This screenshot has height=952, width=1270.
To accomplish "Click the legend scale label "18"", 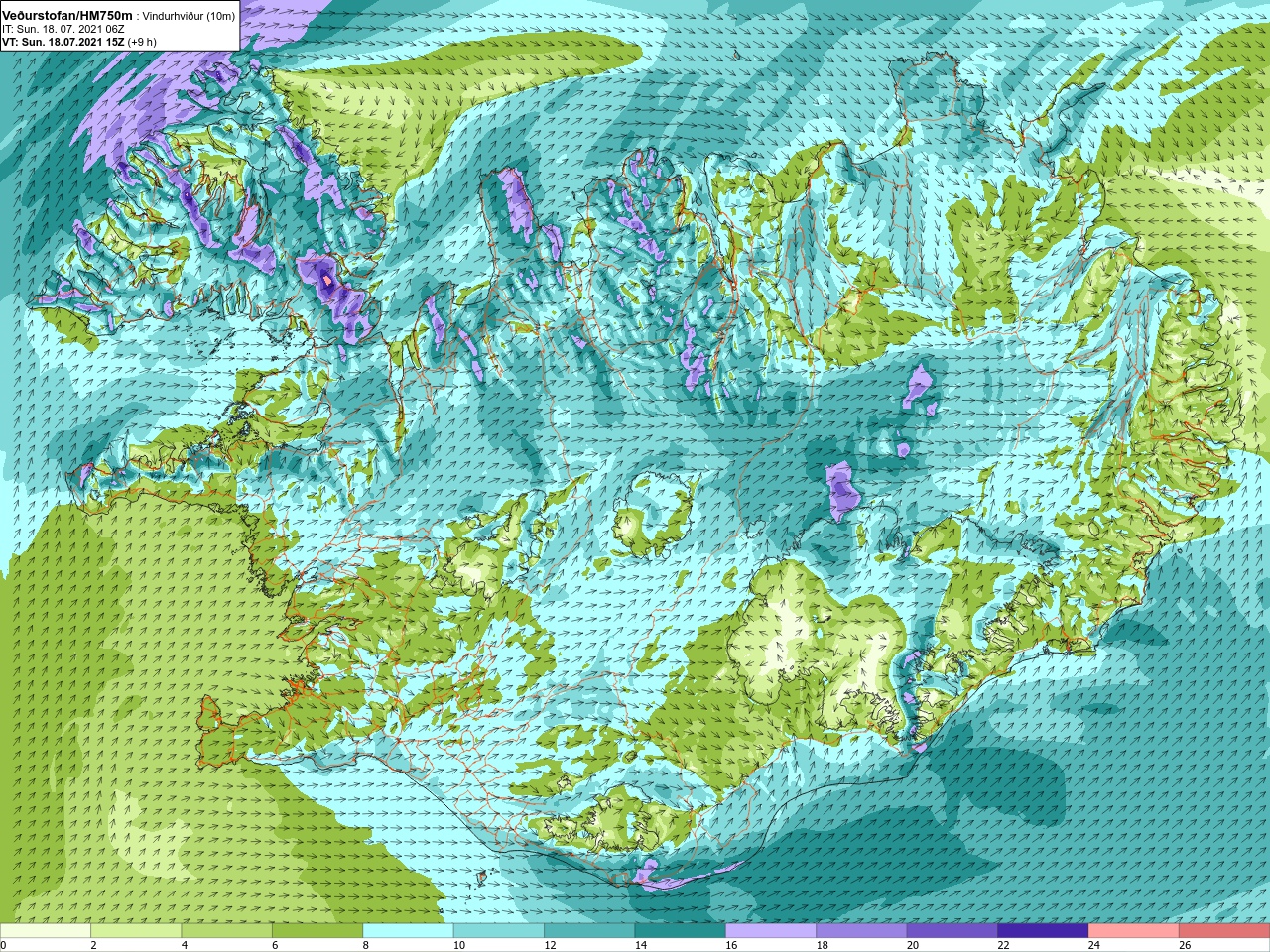I will tap(822, 945).
